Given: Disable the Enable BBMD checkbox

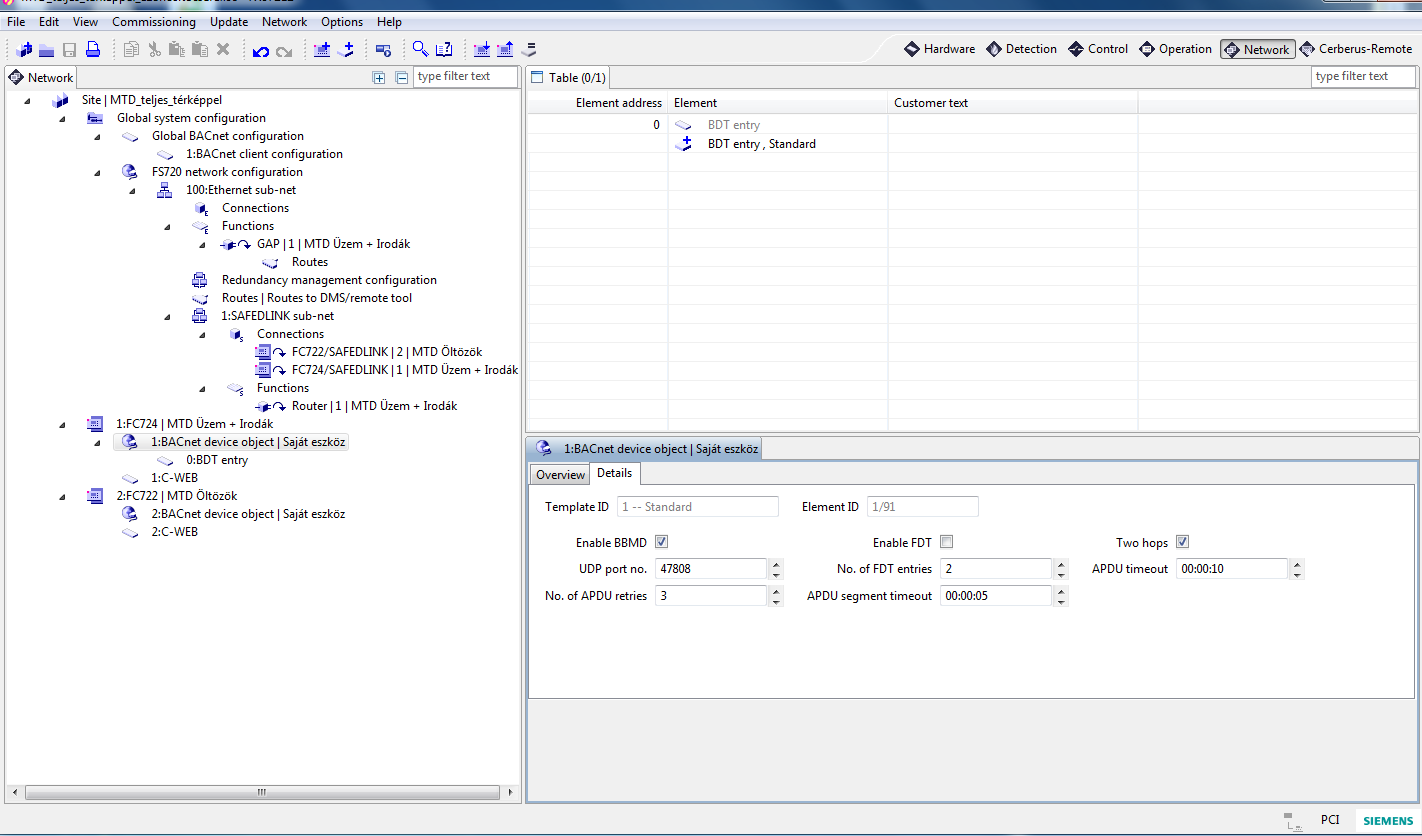Looking at the screenshot, I should (x=661, y=542).
